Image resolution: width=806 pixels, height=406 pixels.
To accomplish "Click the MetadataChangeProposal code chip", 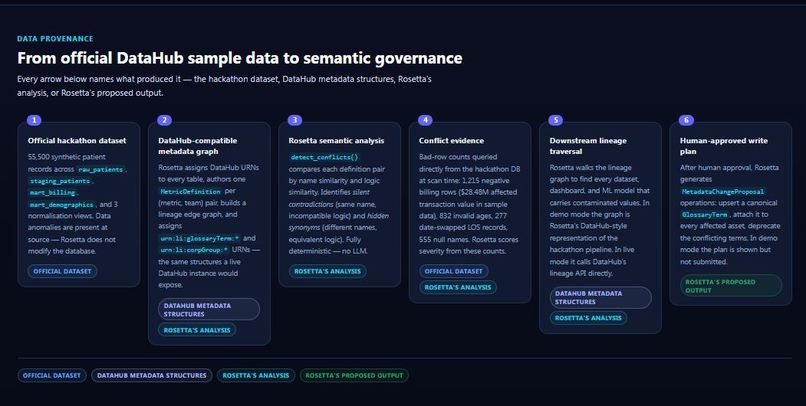I will coord(723,192).
